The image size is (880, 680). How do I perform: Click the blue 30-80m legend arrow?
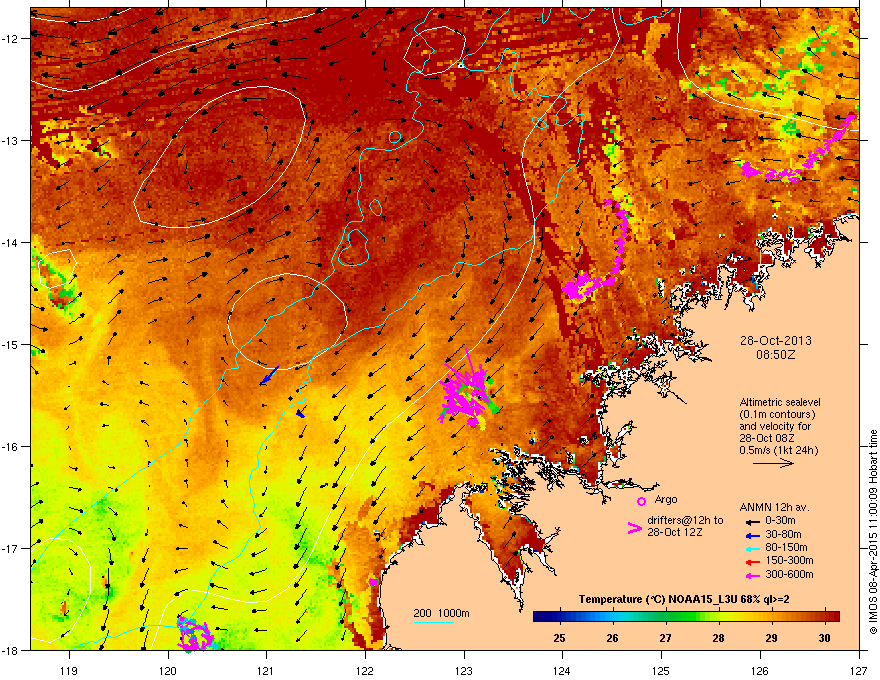coord(751,535)
